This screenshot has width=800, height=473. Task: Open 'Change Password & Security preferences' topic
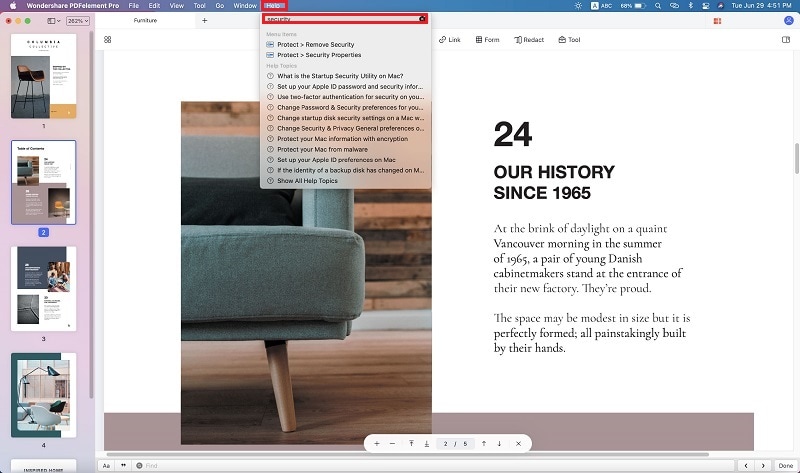click(x=345, y=107)
